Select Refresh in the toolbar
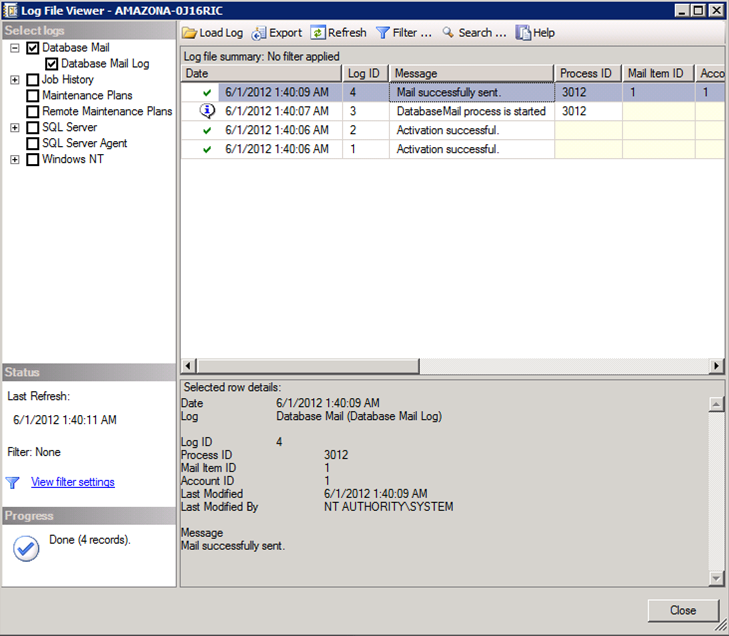This screenshot has width=729, height=636. coord(339,33)
